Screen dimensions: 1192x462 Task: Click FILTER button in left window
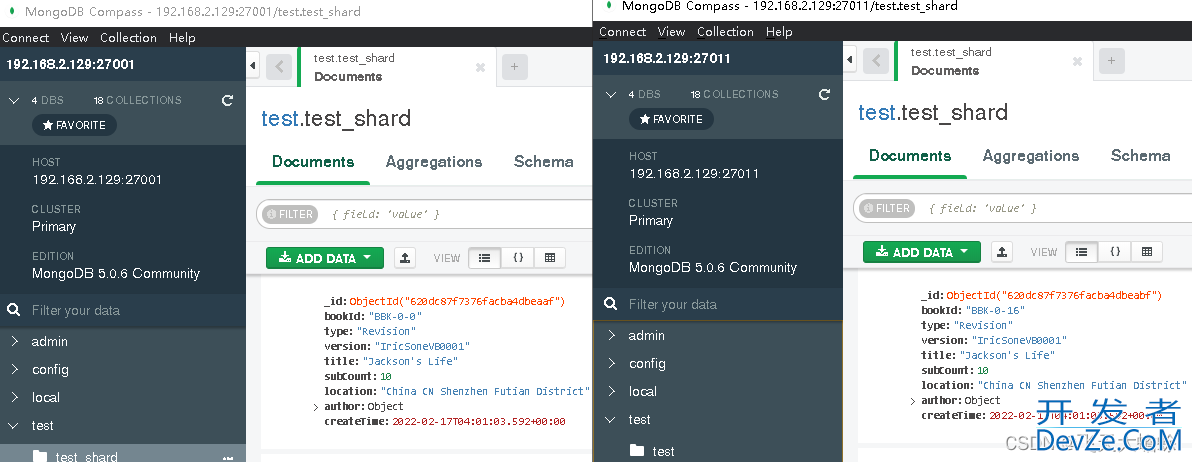[x=290, y=214]
